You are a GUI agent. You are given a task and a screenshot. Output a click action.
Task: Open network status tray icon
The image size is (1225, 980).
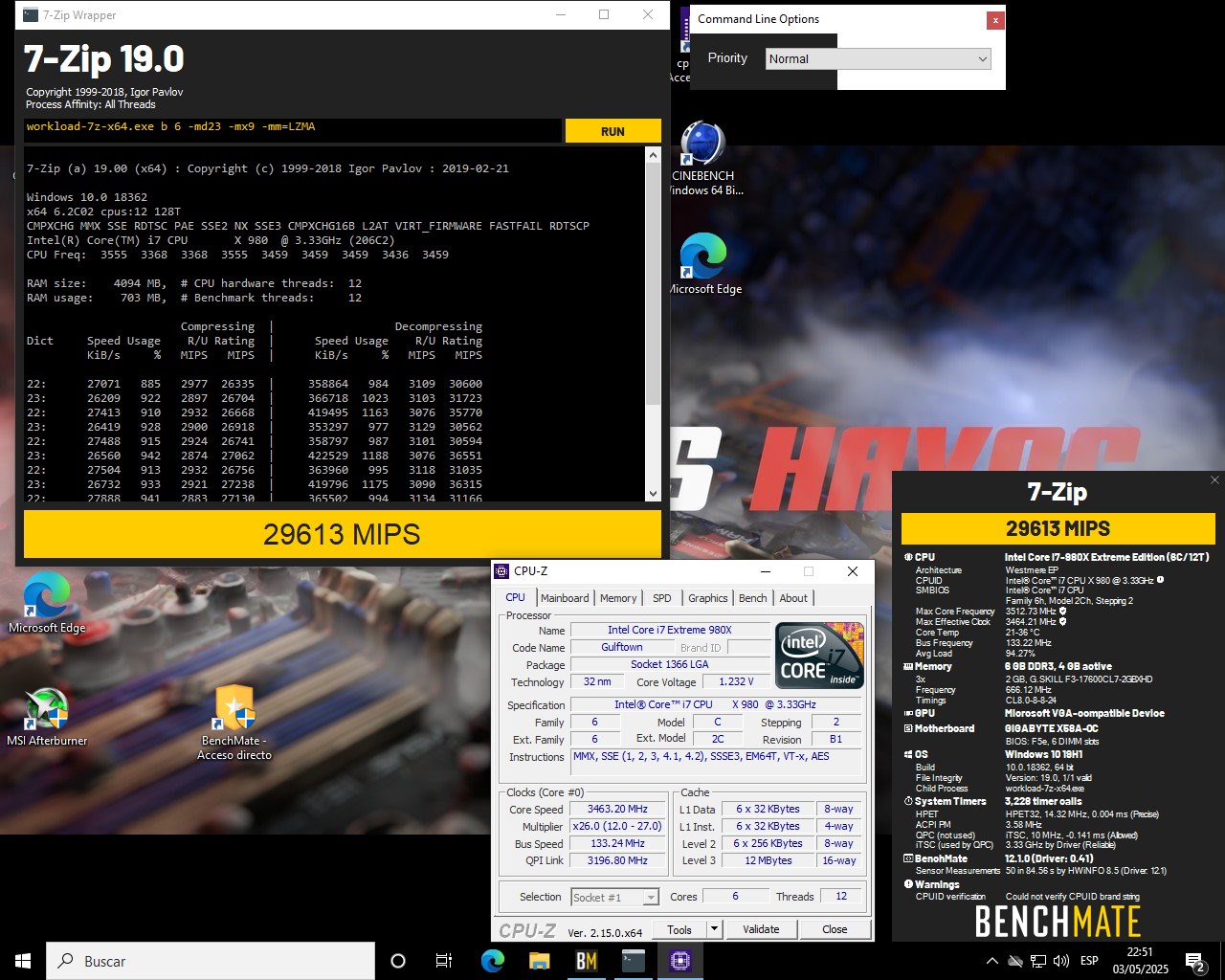[x=1038, y=961]
